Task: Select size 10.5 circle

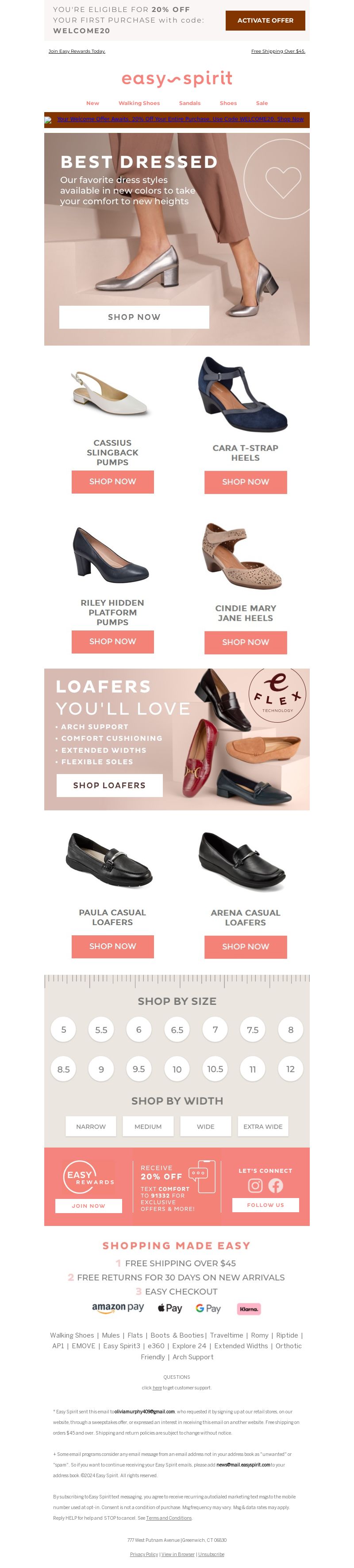Action: click(215, 1068)
